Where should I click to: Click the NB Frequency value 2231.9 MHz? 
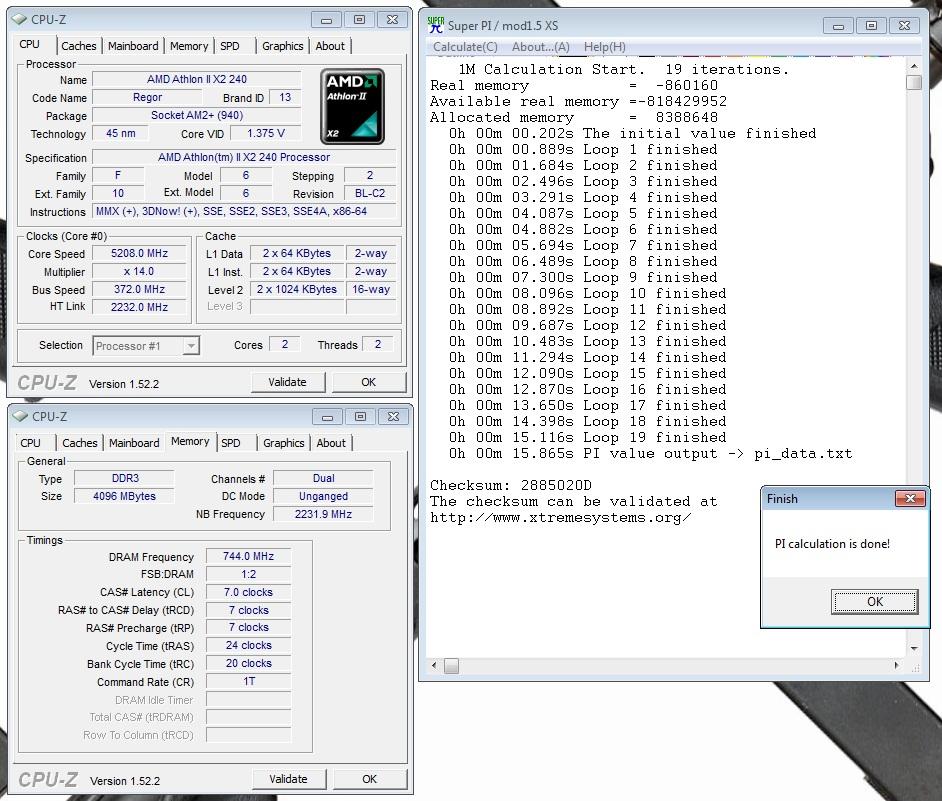(323, 514)
